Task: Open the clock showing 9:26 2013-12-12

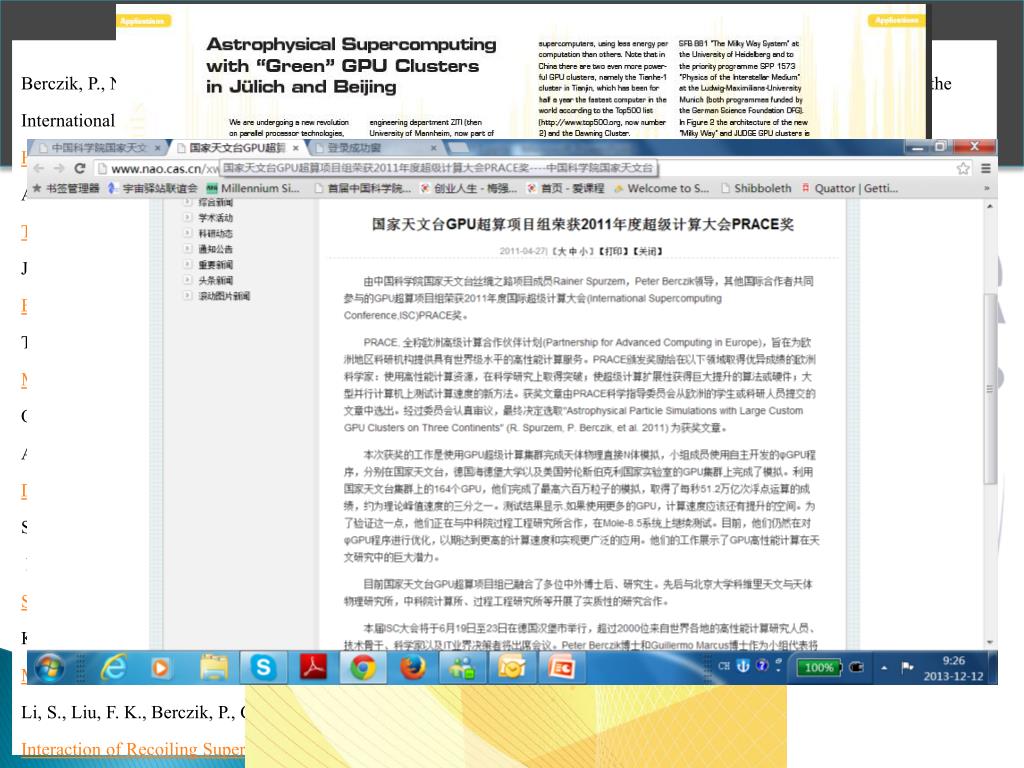Action: point(953,668)
